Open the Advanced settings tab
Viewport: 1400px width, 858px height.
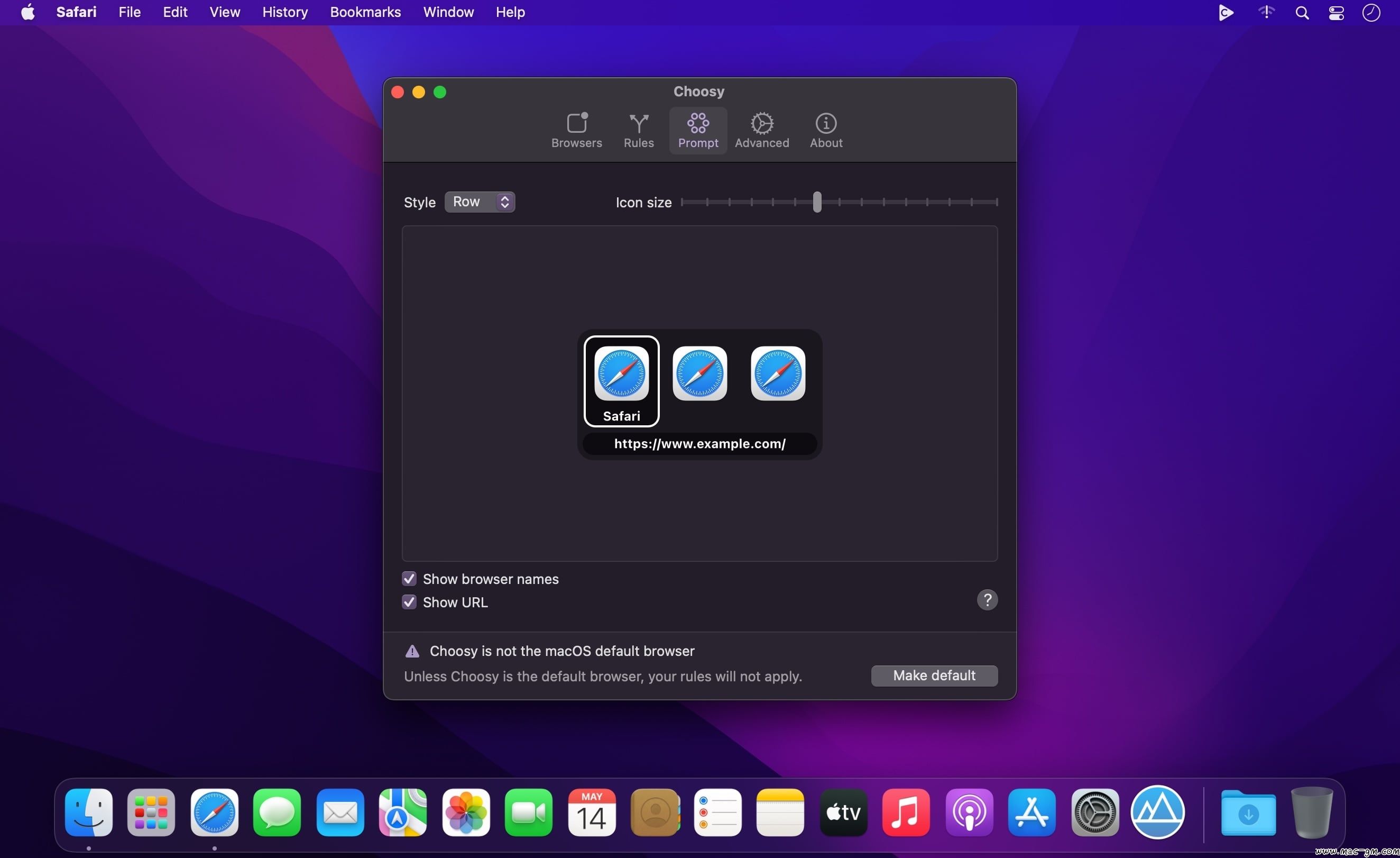[762, 130]
